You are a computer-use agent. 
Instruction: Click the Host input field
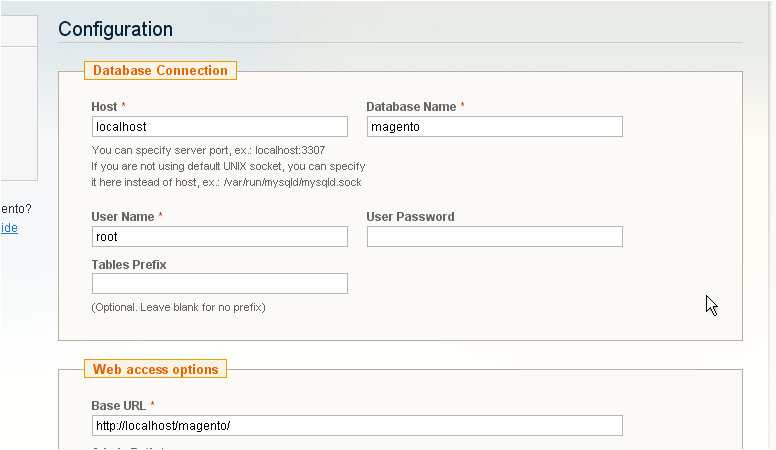pyautogui.click(x=219, y=127)
